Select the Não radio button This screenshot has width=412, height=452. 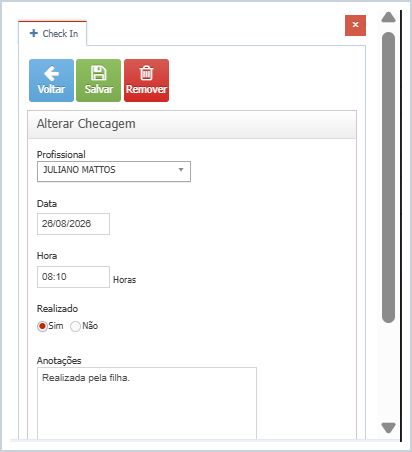[x=75, y=326]
